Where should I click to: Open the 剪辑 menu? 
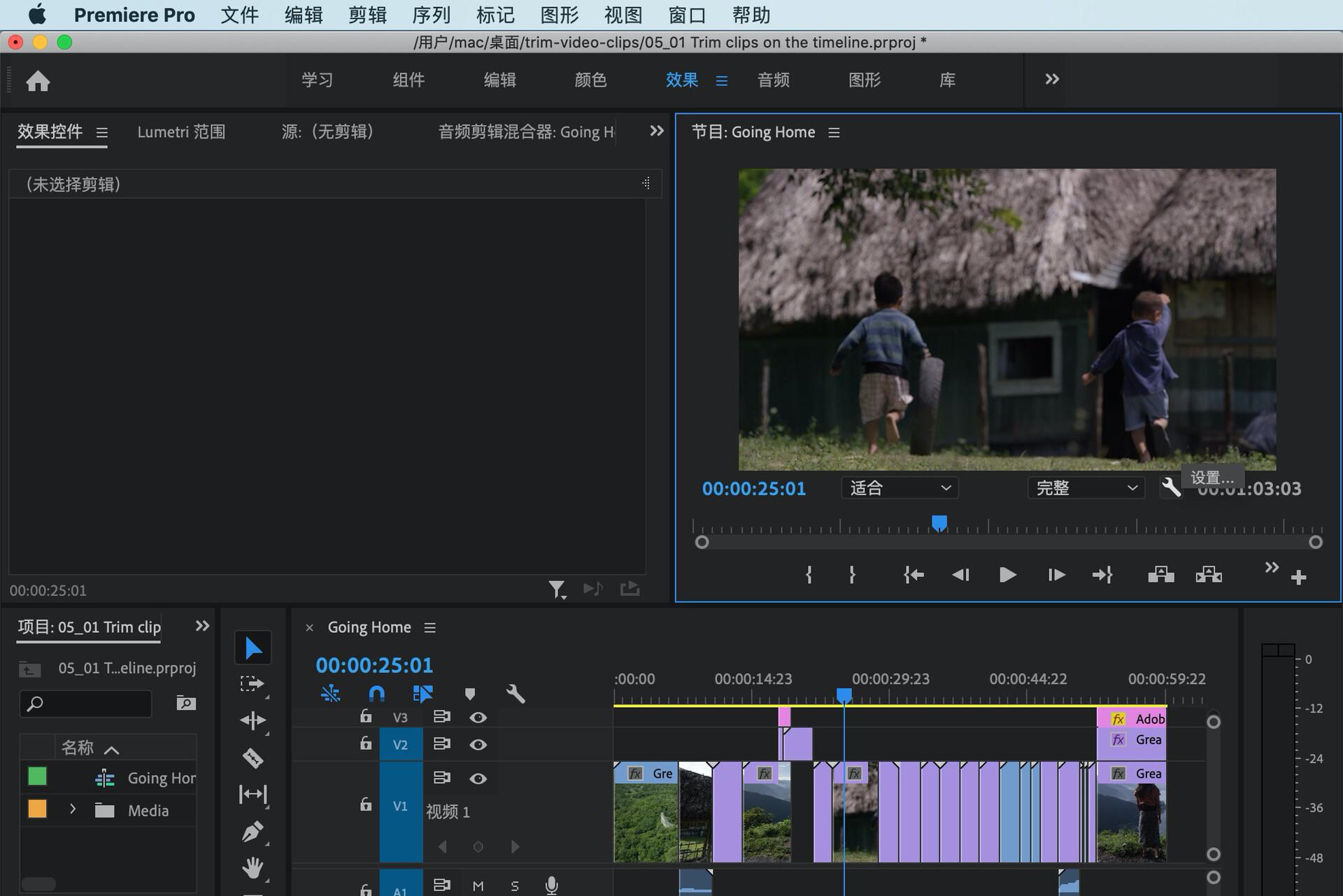(x=367, y=15)
